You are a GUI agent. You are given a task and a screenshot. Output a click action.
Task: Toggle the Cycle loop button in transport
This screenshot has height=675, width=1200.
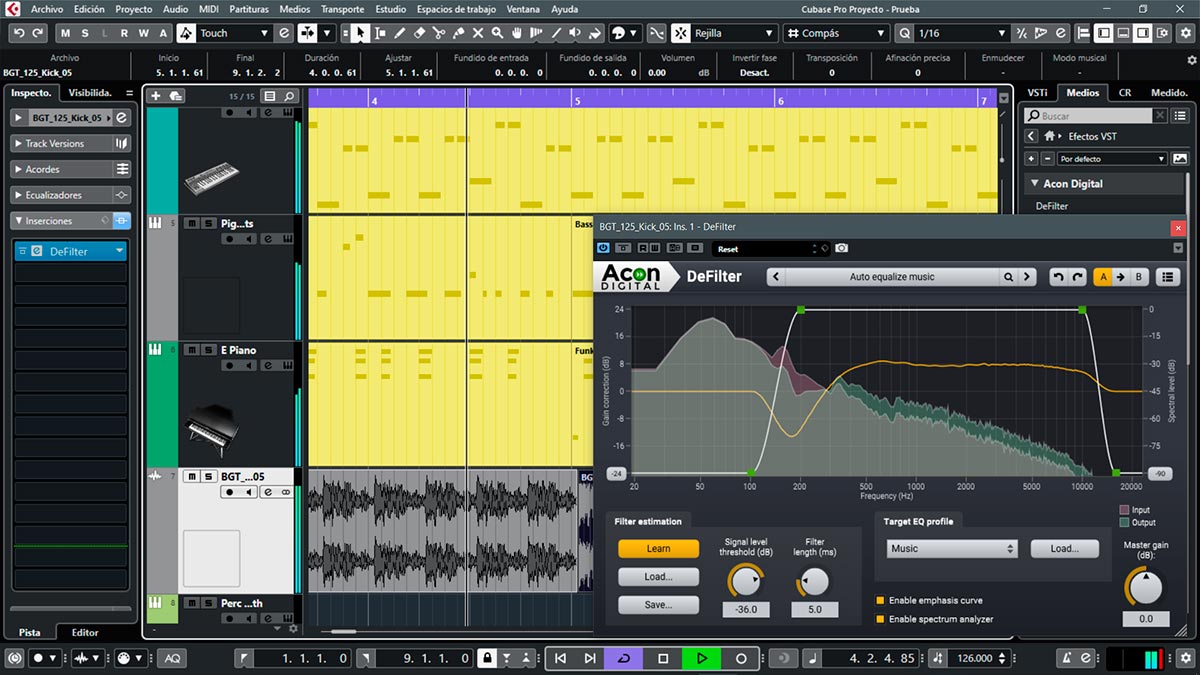point(625,658)
